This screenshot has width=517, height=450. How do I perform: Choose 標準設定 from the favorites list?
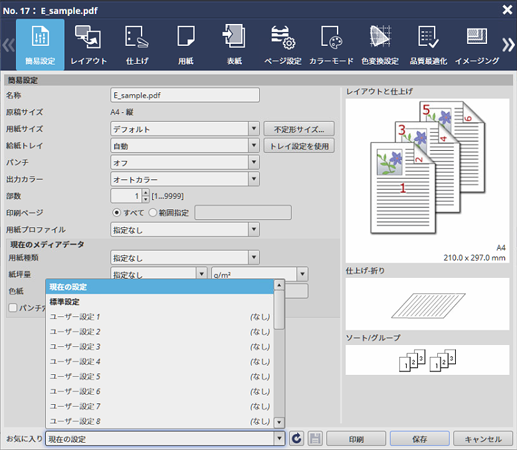(160, 302)
